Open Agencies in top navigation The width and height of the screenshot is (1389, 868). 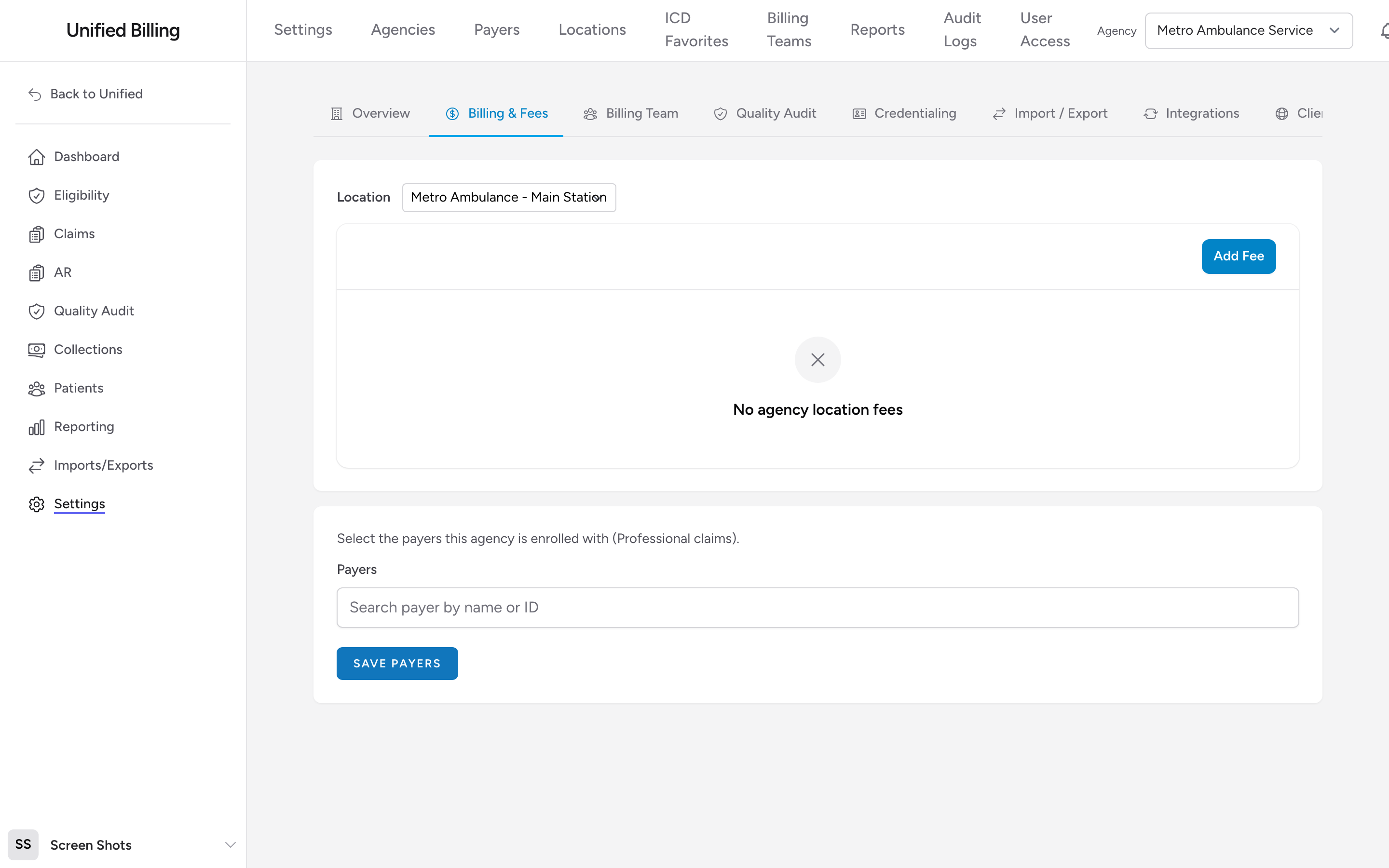403,30
